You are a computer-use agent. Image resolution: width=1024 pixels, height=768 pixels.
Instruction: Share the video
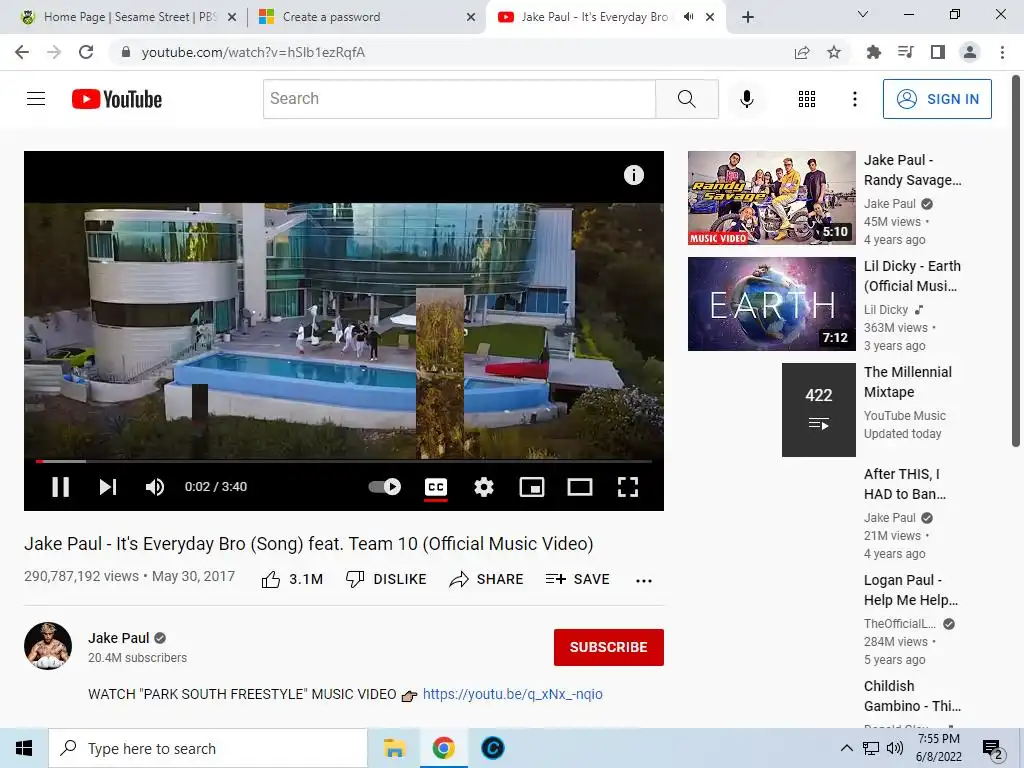tap(487, 579)
